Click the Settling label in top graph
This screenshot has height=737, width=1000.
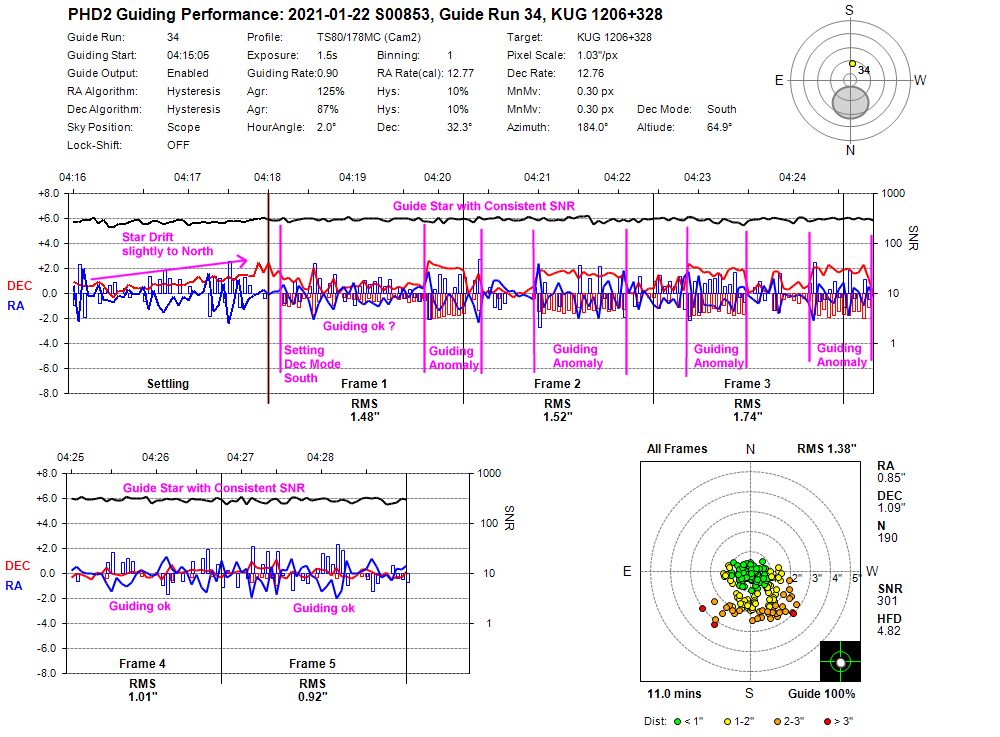click(x=168, y=384)
